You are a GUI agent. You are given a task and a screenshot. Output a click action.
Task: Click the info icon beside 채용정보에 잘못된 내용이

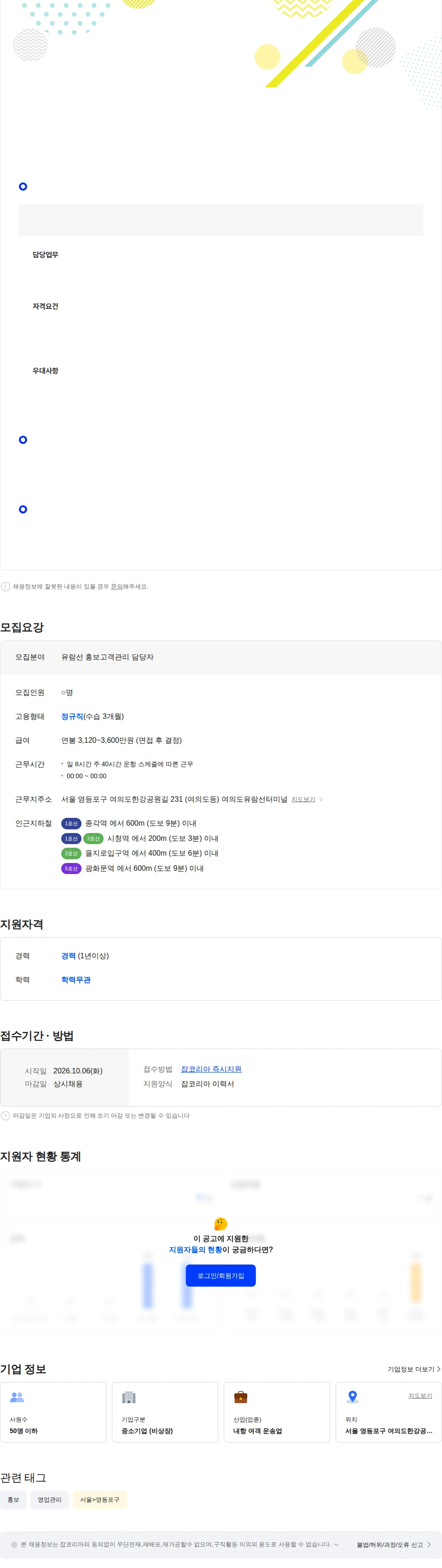(6, 587)
